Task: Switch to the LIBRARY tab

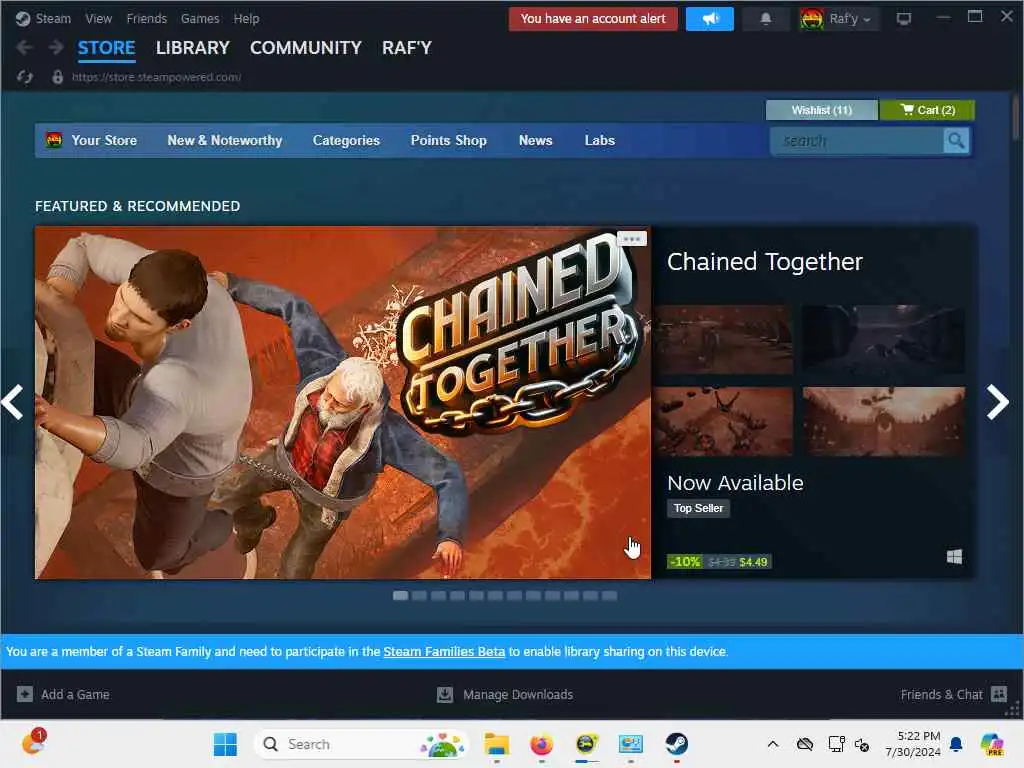Action: click(x=193, y=48)
